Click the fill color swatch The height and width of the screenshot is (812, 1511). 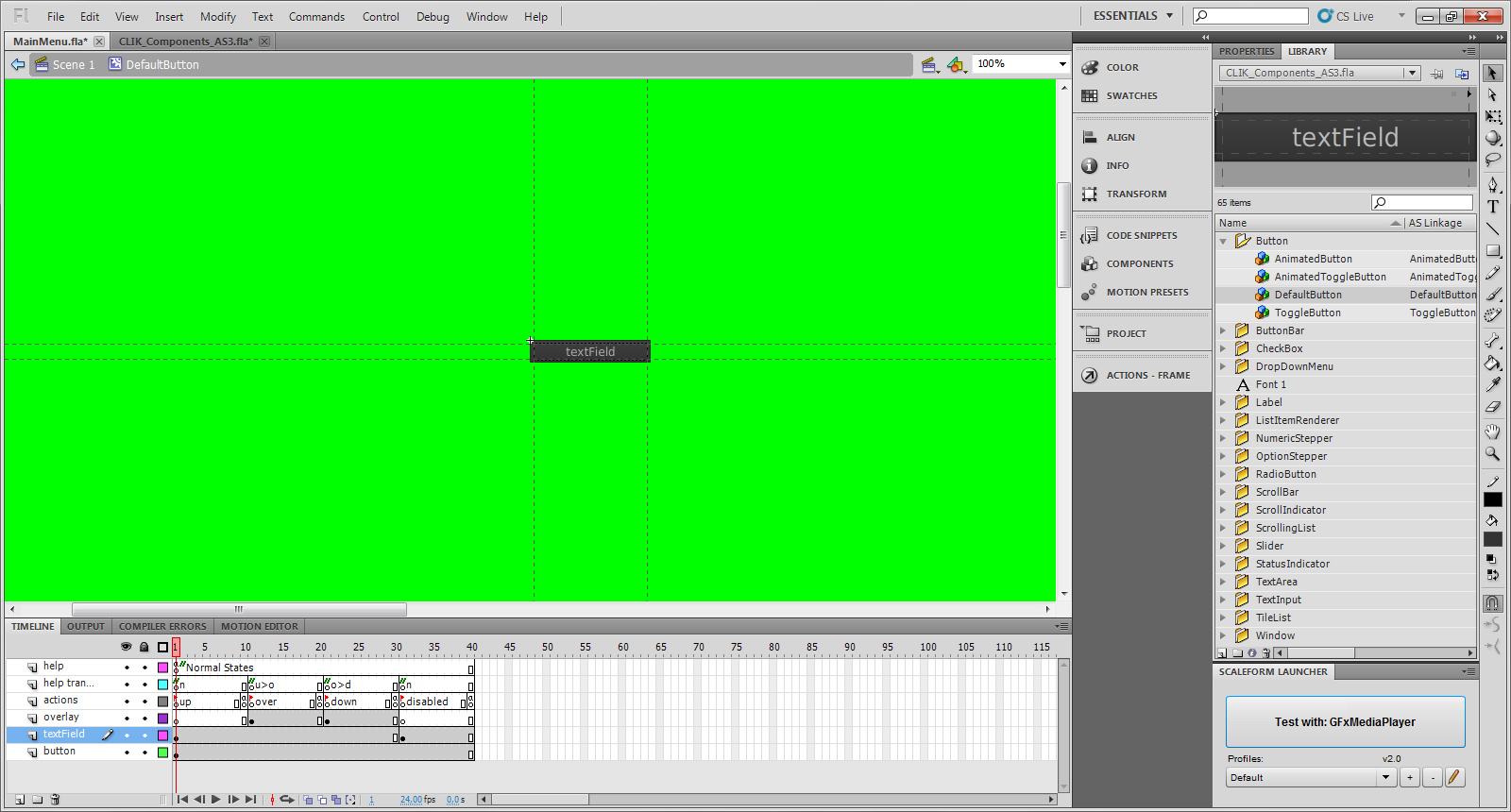pyautogui.click(x=1493, y=538)
